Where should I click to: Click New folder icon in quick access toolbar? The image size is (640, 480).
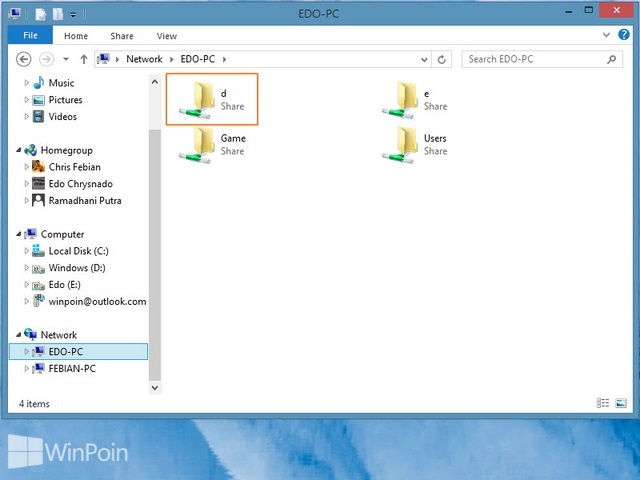point(58,14)
